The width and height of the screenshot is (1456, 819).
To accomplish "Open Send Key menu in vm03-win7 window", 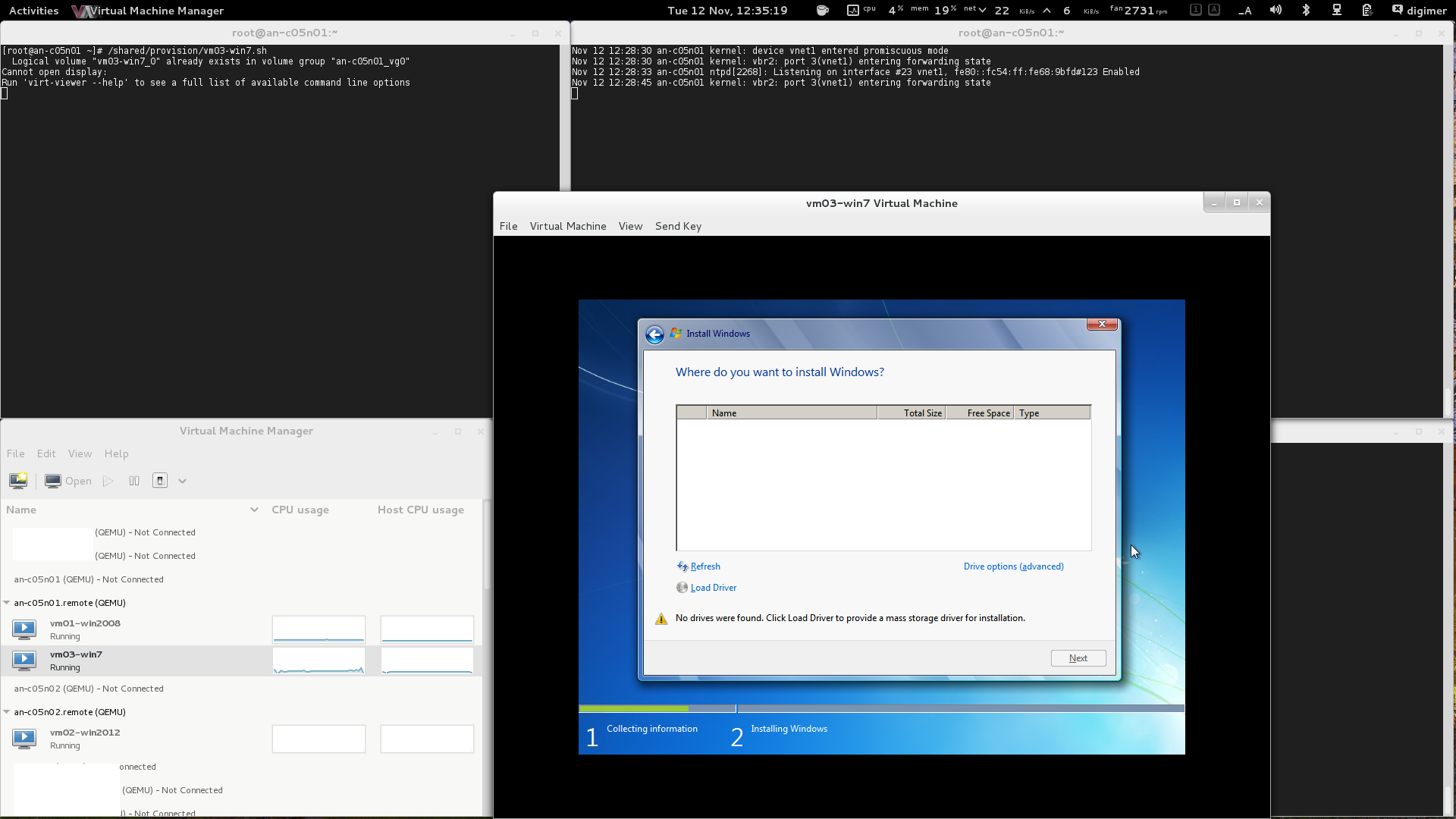I will (678, 226).
